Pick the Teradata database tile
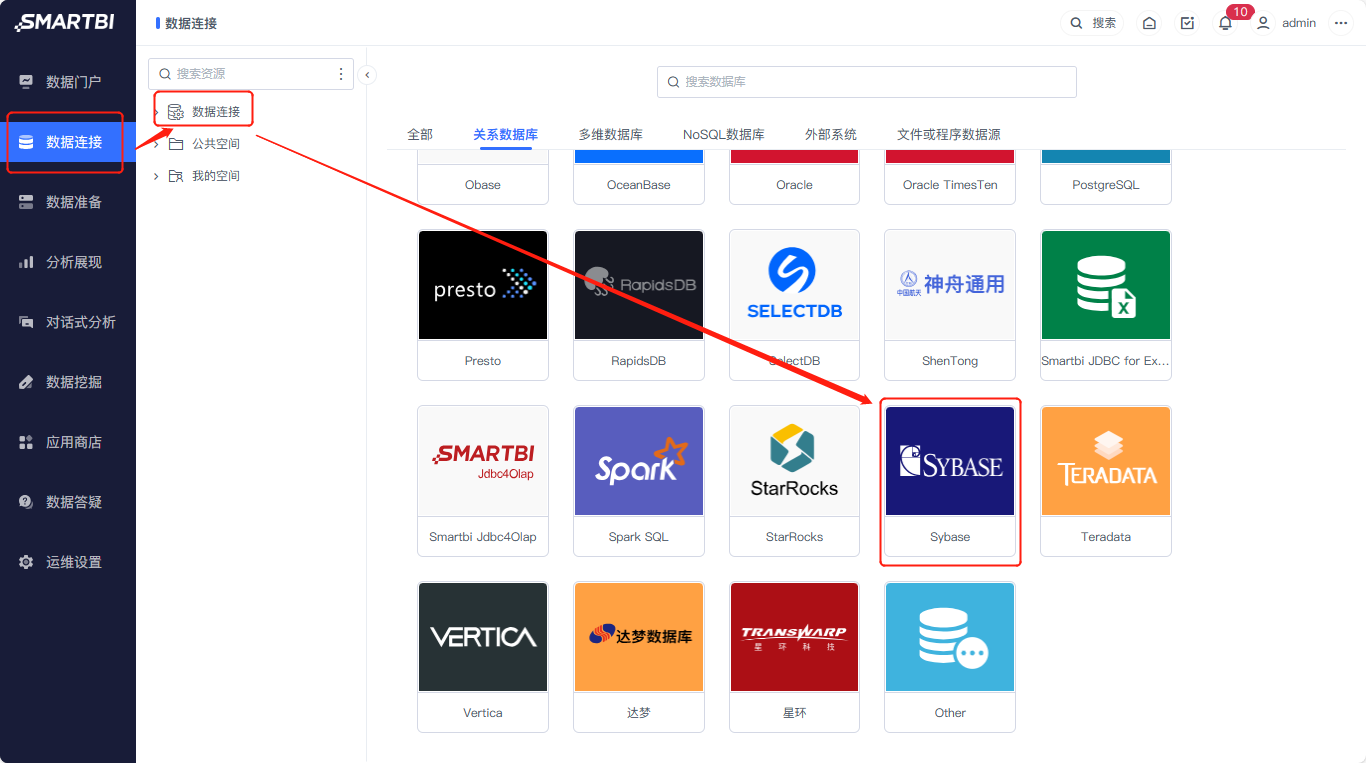This screenshot has width=1366, height=763. 1106,481
